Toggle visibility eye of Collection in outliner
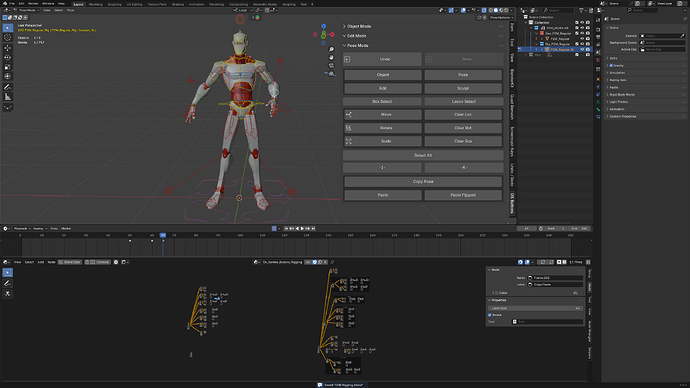The height and width of the screenshot is (388, 690). click(582, 22)
